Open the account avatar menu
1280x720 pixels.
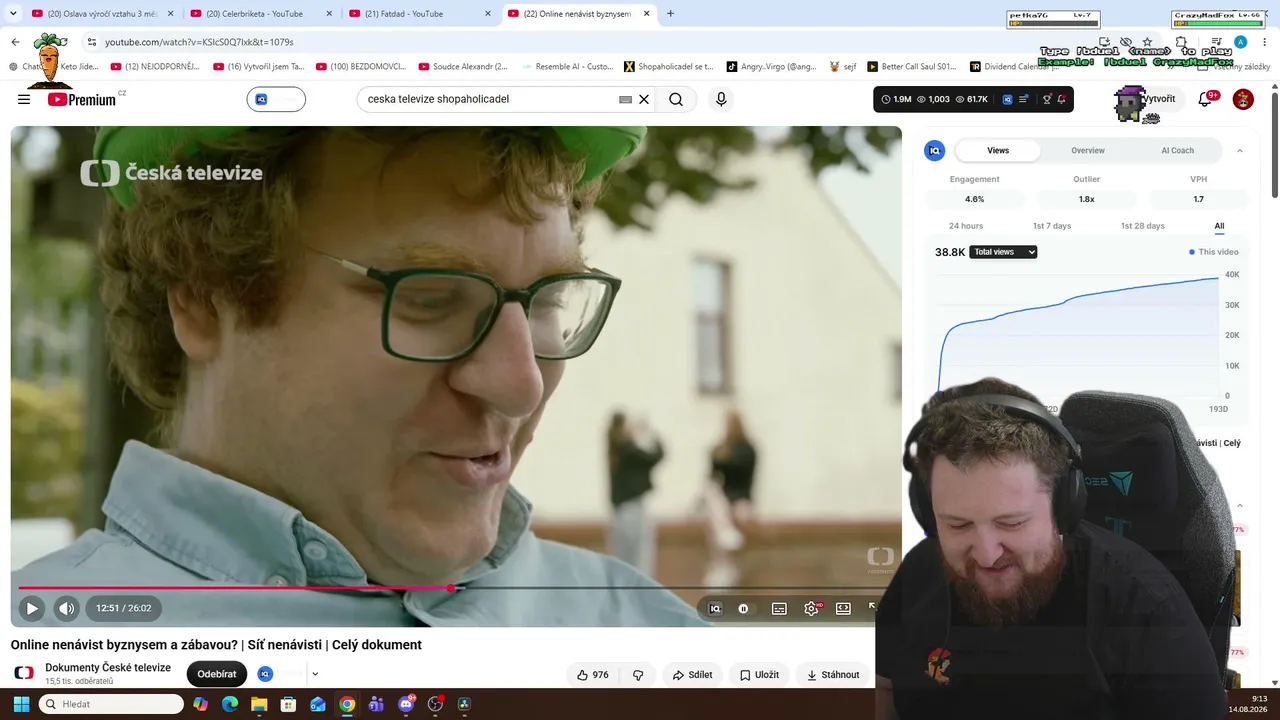tap(1243, 99)
